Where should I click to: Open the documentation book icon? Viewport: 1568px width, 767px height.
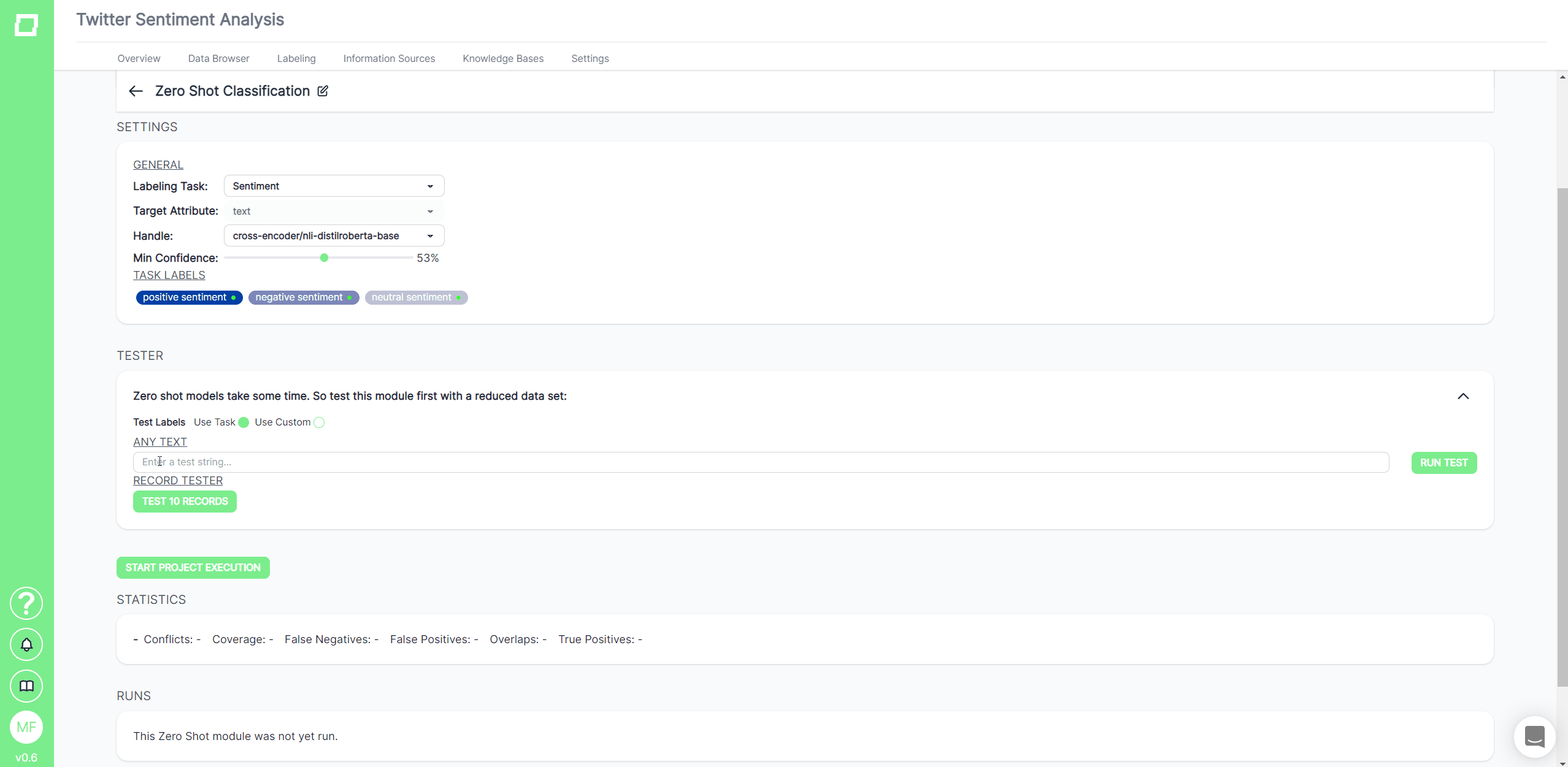[26, 685]
